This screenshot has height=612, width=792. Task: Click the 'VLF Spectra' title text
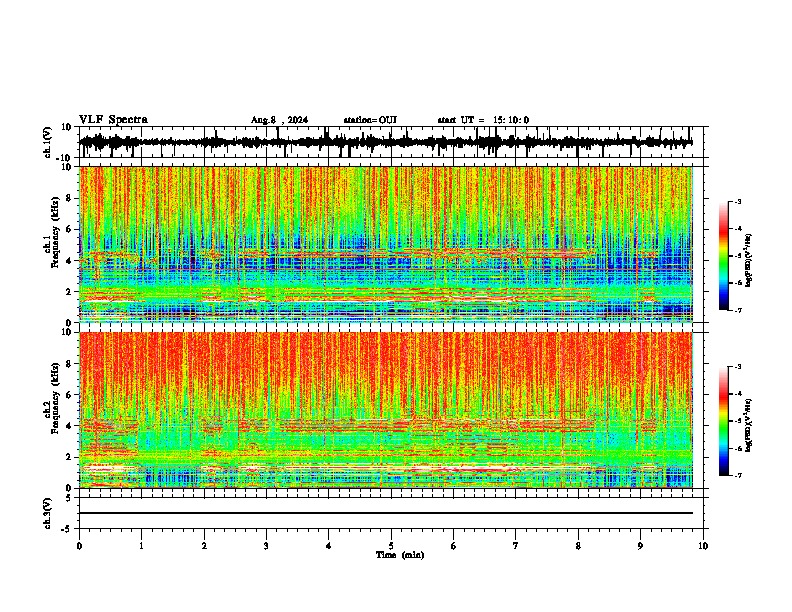tap(113, 120)
